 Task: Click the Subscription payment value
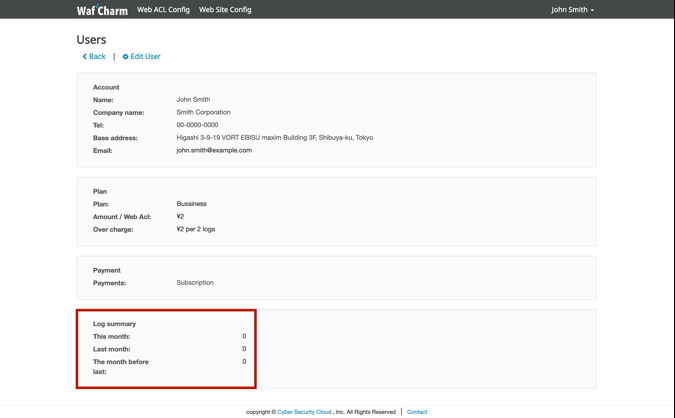tap(195, 283)
